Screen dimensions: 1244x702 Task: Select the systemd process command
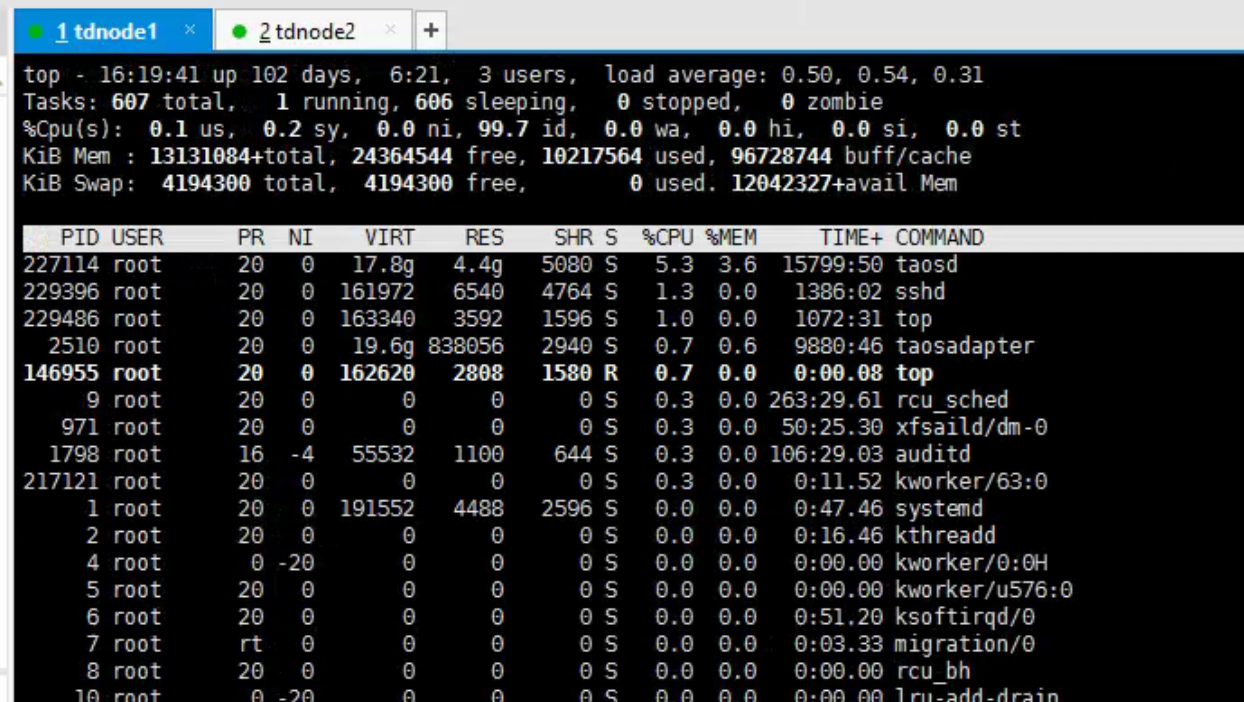(x=939, y=508)
